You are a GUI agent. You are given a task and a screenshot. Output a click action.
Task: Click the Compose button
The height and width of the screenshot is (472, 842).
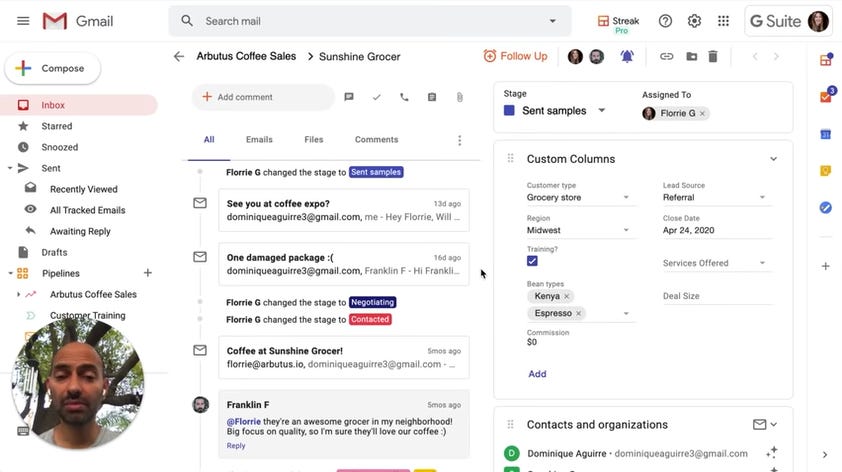(x=53, y=68)
